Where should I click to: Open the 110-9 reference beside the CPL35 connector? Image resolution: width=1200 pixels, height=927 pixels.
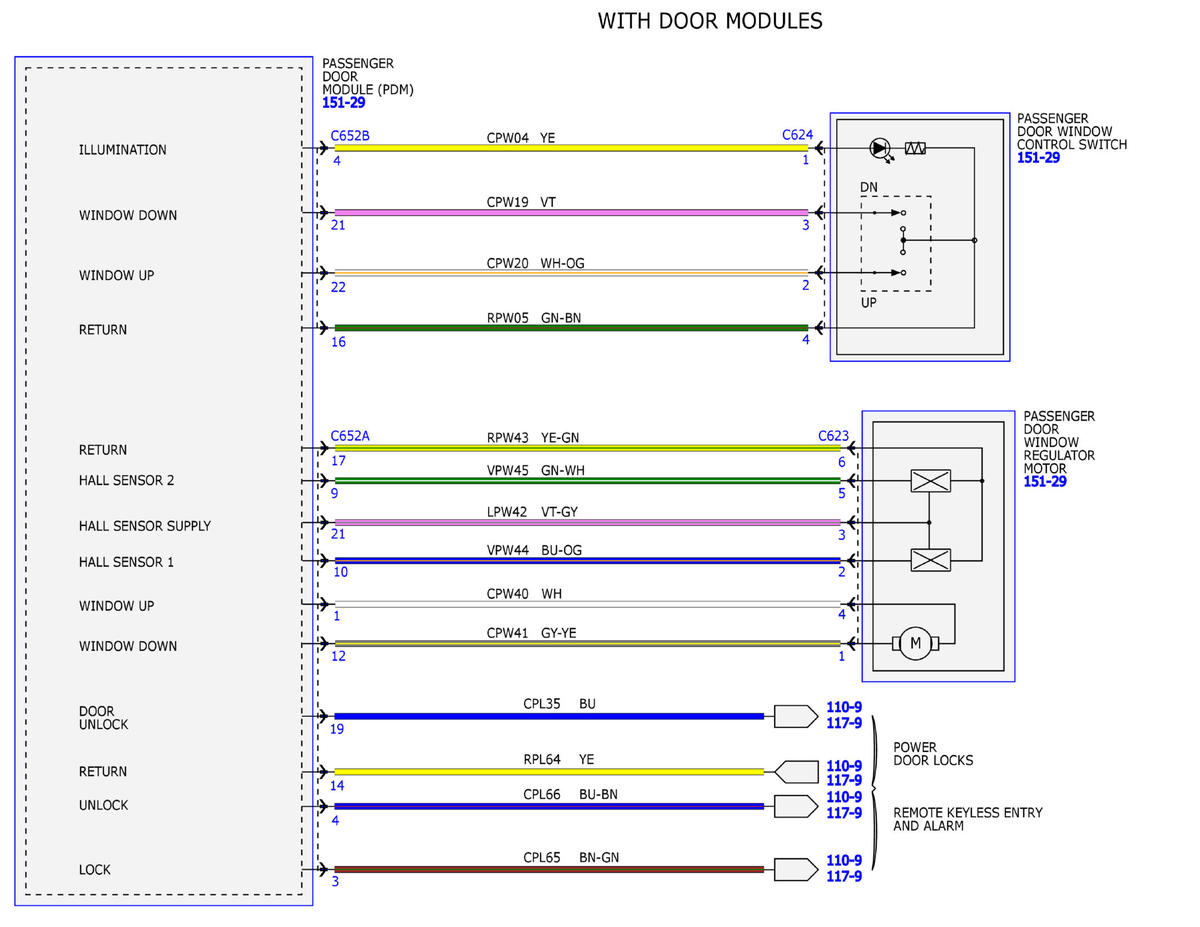click(844, 707)
